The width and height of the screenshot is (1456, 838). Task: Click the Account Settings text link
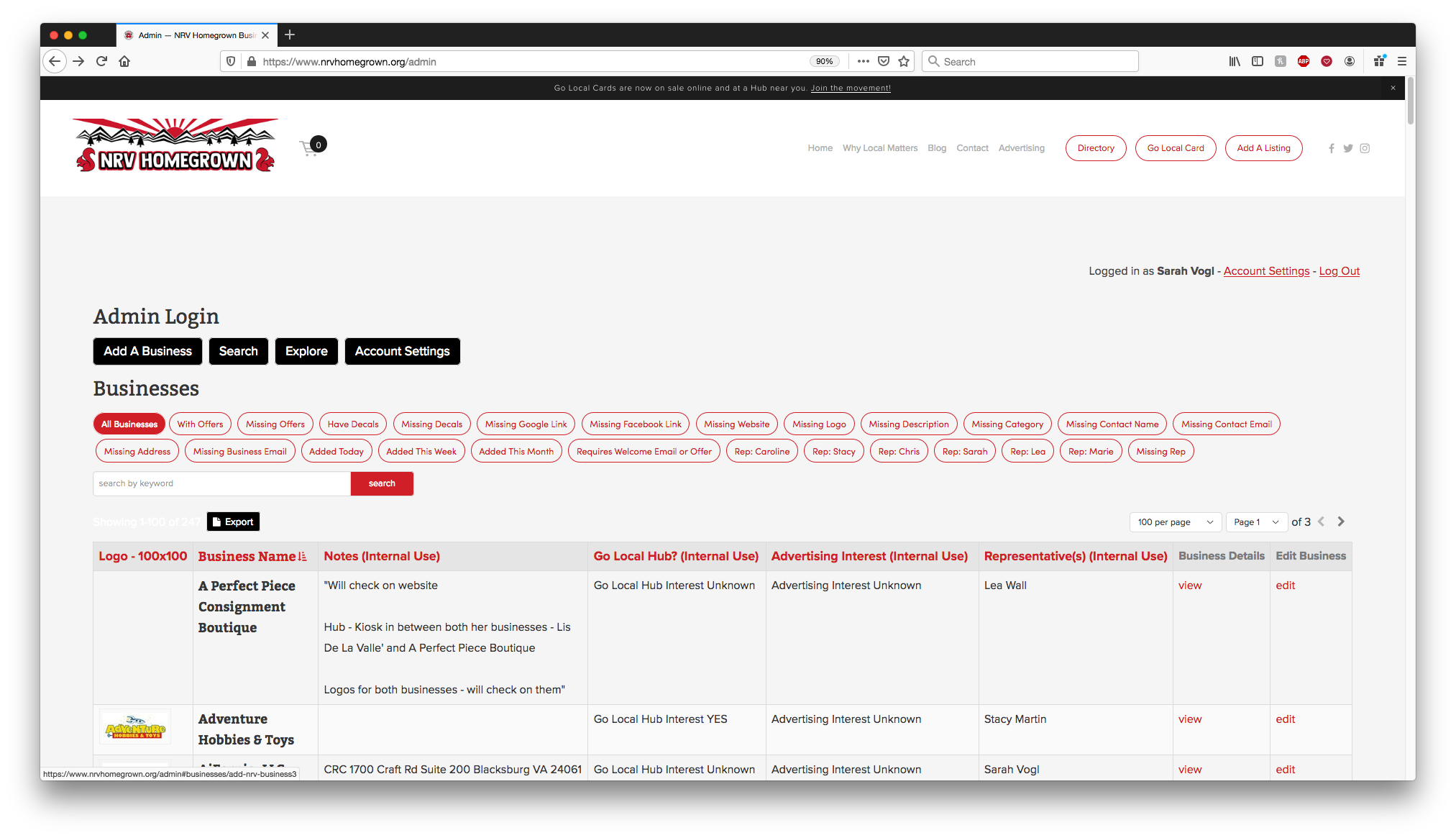(x=1266, y=271)
